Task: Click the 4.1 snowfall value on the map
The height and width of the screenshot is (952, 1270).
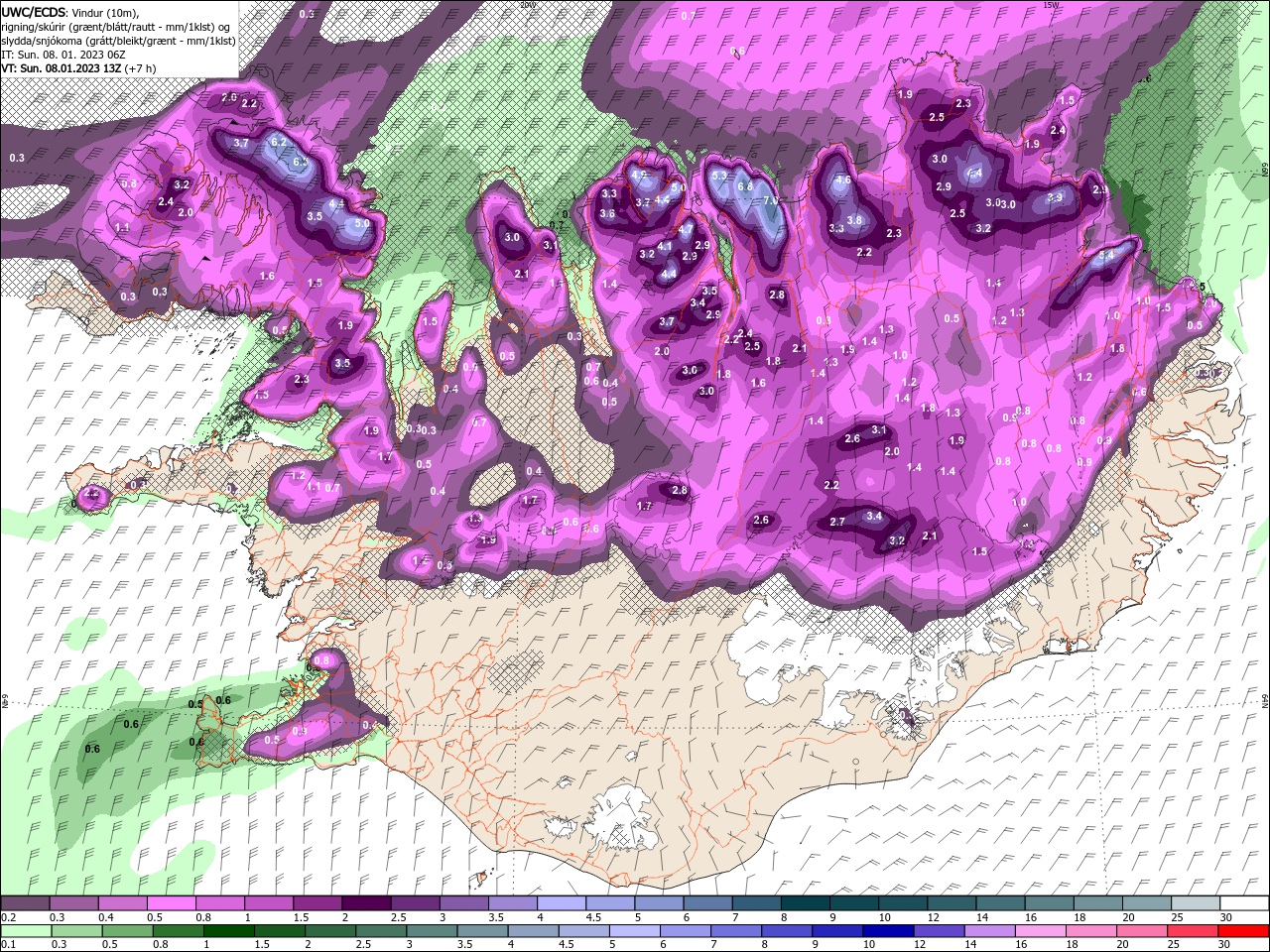Action: coord(665,246)
